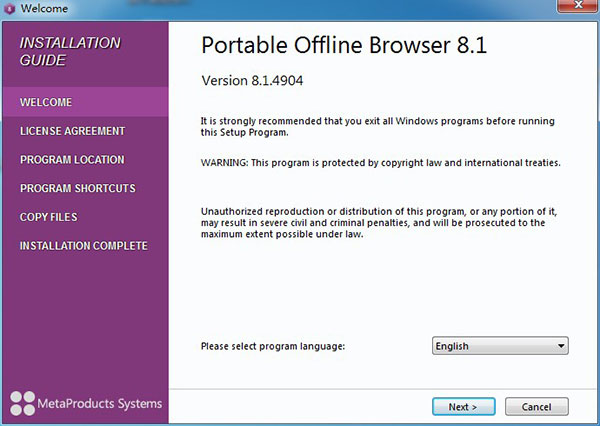Click the INSTALLATION GUIDE heading
The width and height of the screenshot is (600, 426).
70,51
